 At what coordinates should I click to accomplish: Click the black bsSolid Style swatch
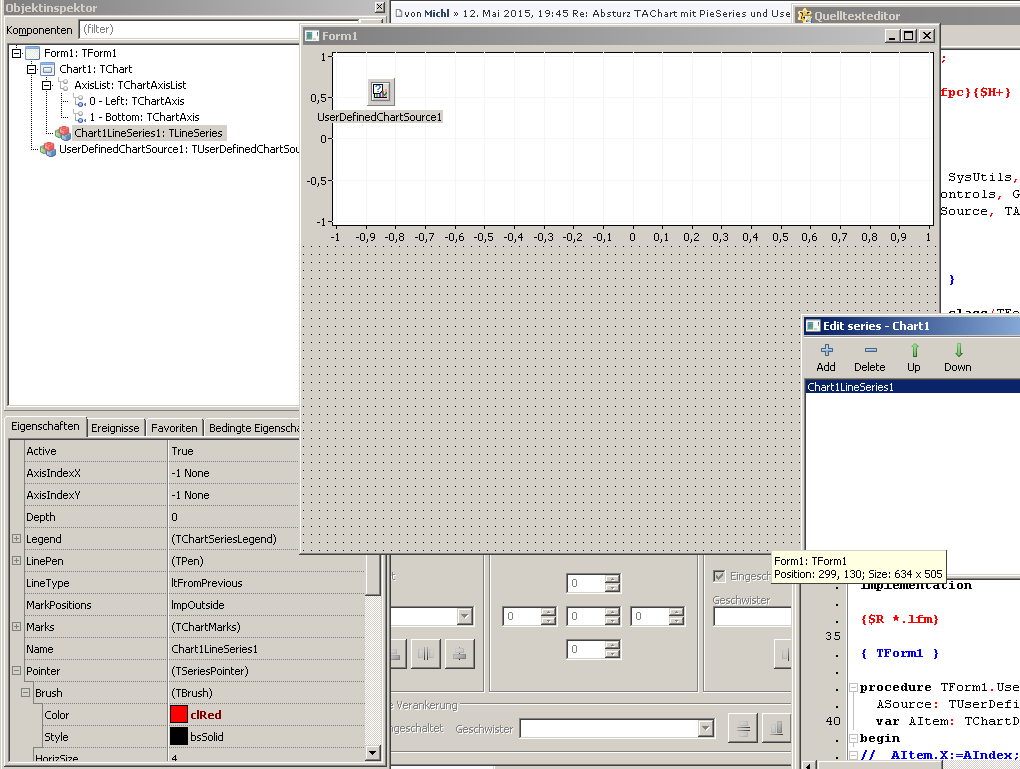[179, 737]
